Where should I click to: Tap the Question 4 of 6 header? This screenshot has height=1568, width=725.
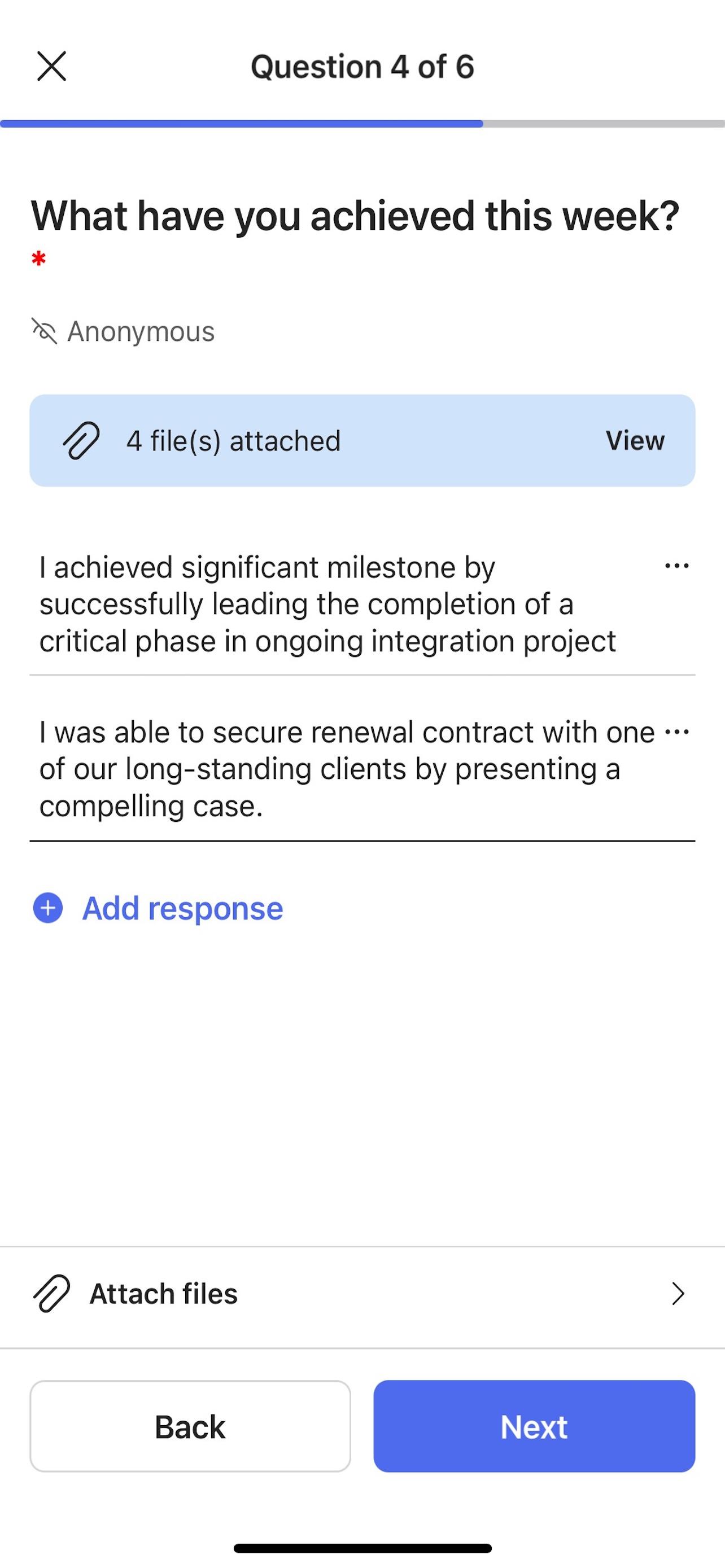362,67
